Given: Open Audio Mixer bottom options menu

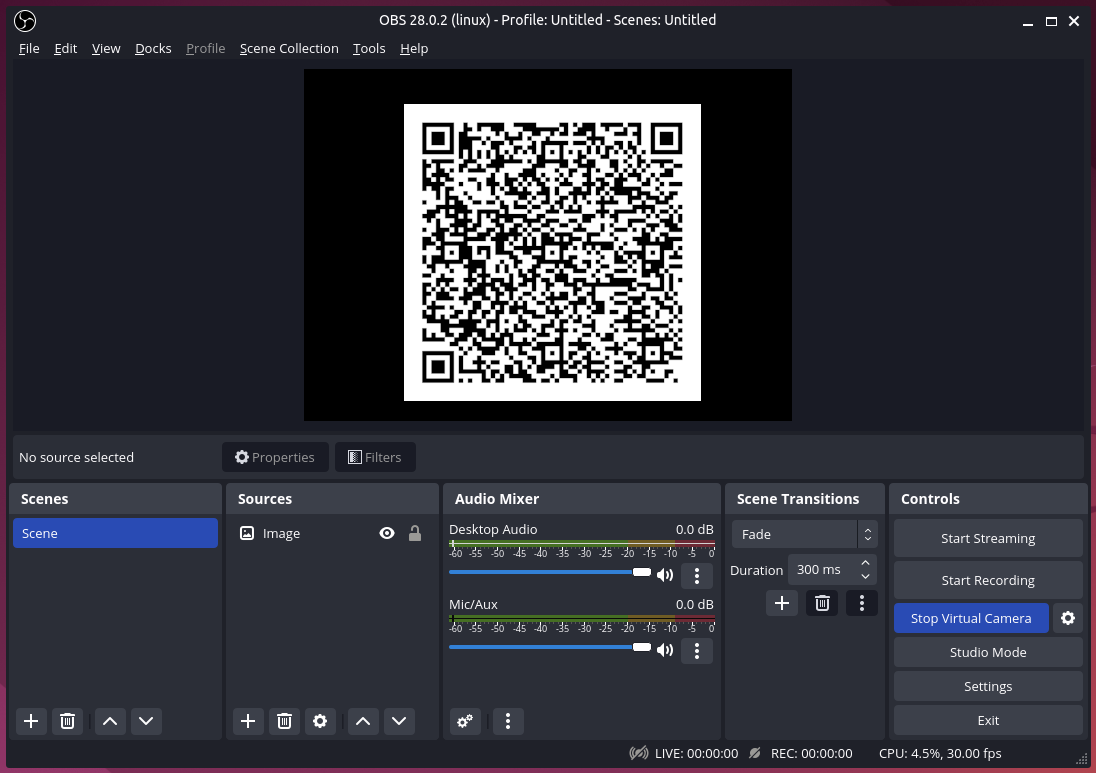Looking at the screenshot, I should 508,721.
